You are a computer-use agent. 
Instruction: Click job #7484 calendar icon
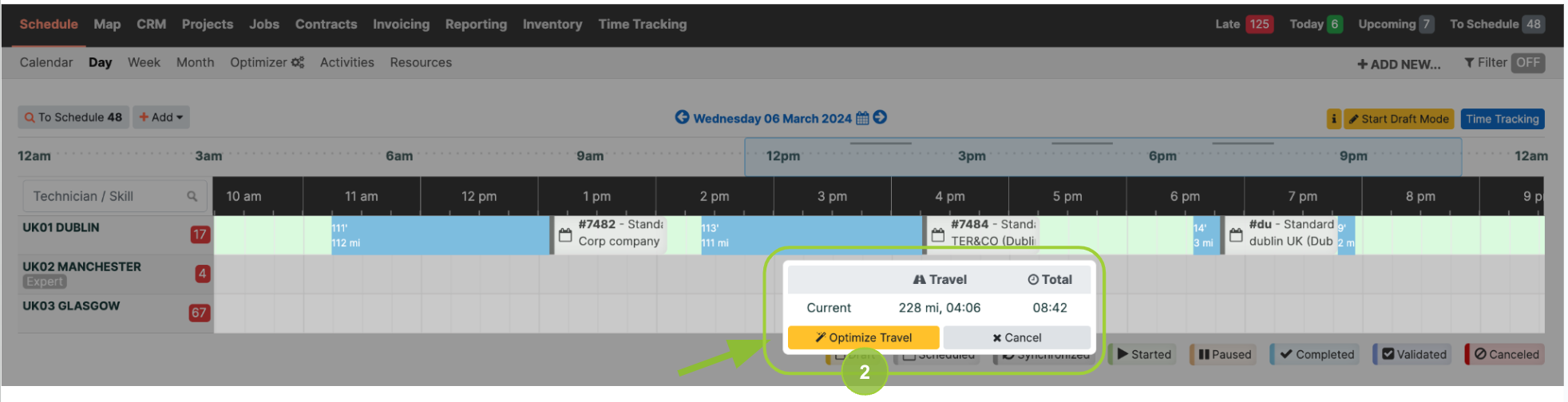[x=937, y=235]
